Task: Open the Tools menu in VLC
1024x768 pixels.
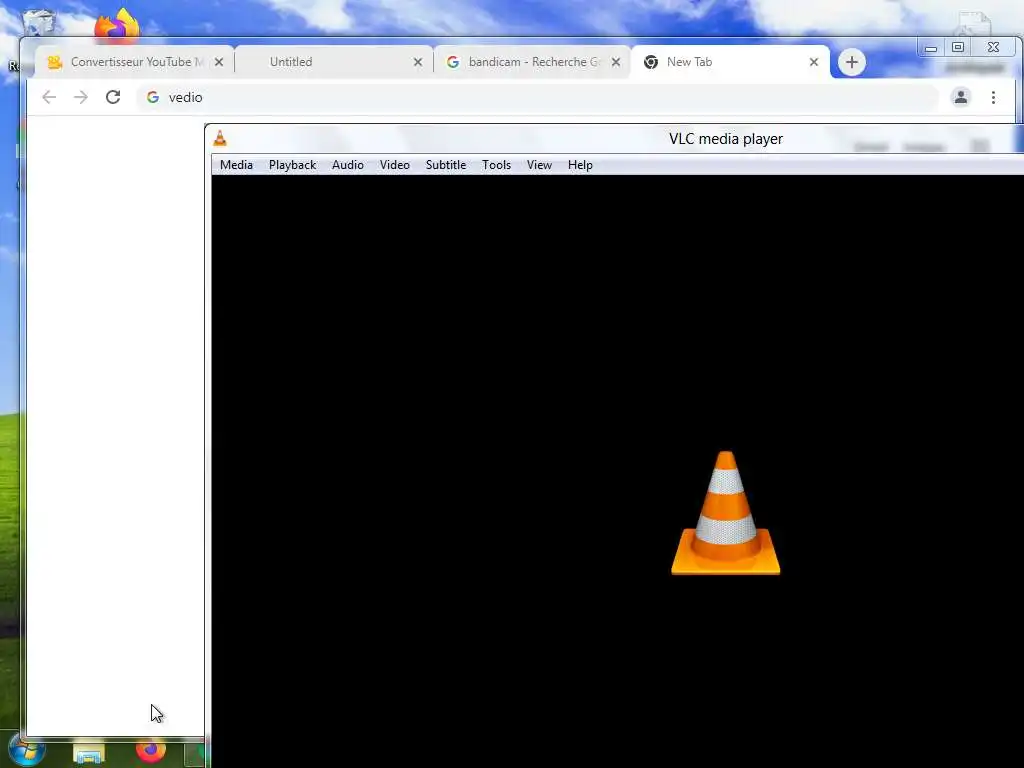Action: click(x=496, y=165)
